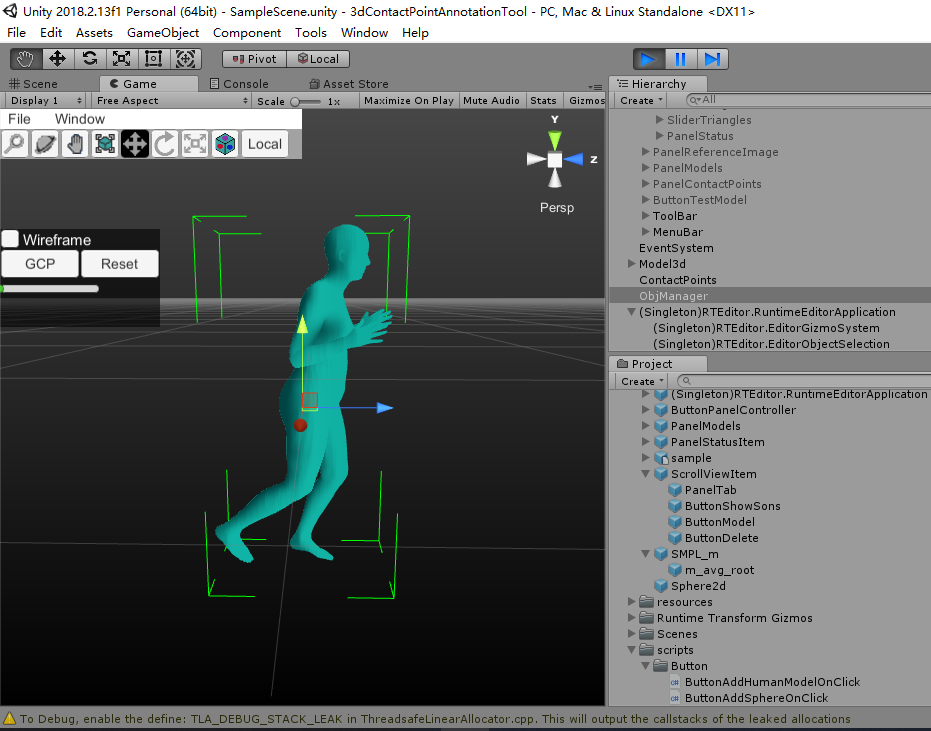Screen dimensions: 931x731
Task: Switch to the Console tab
Action: click(239, 84)
